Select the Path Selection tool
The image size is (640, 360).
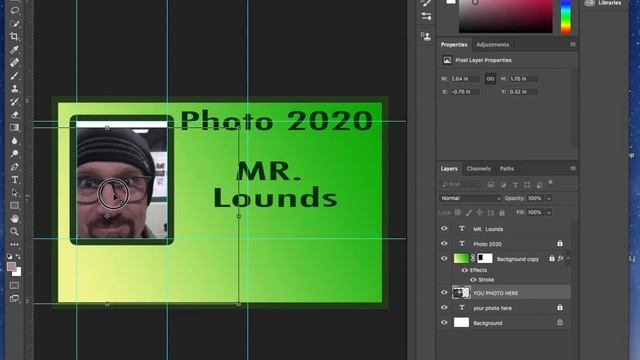click(x=15, y=193)
